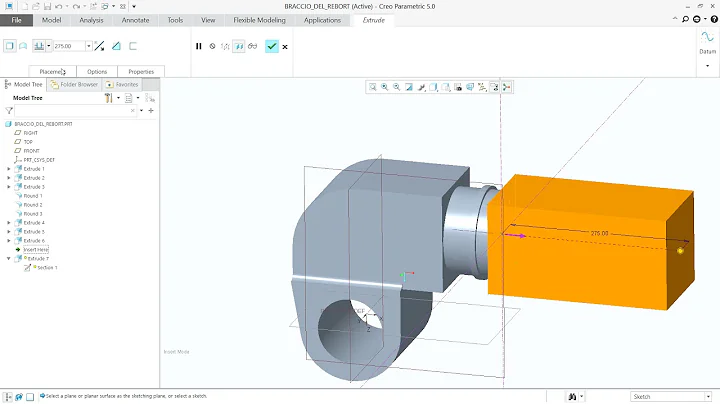Click Model Tree search field
This screenshot has width=720, height=404.
(76, 111)
